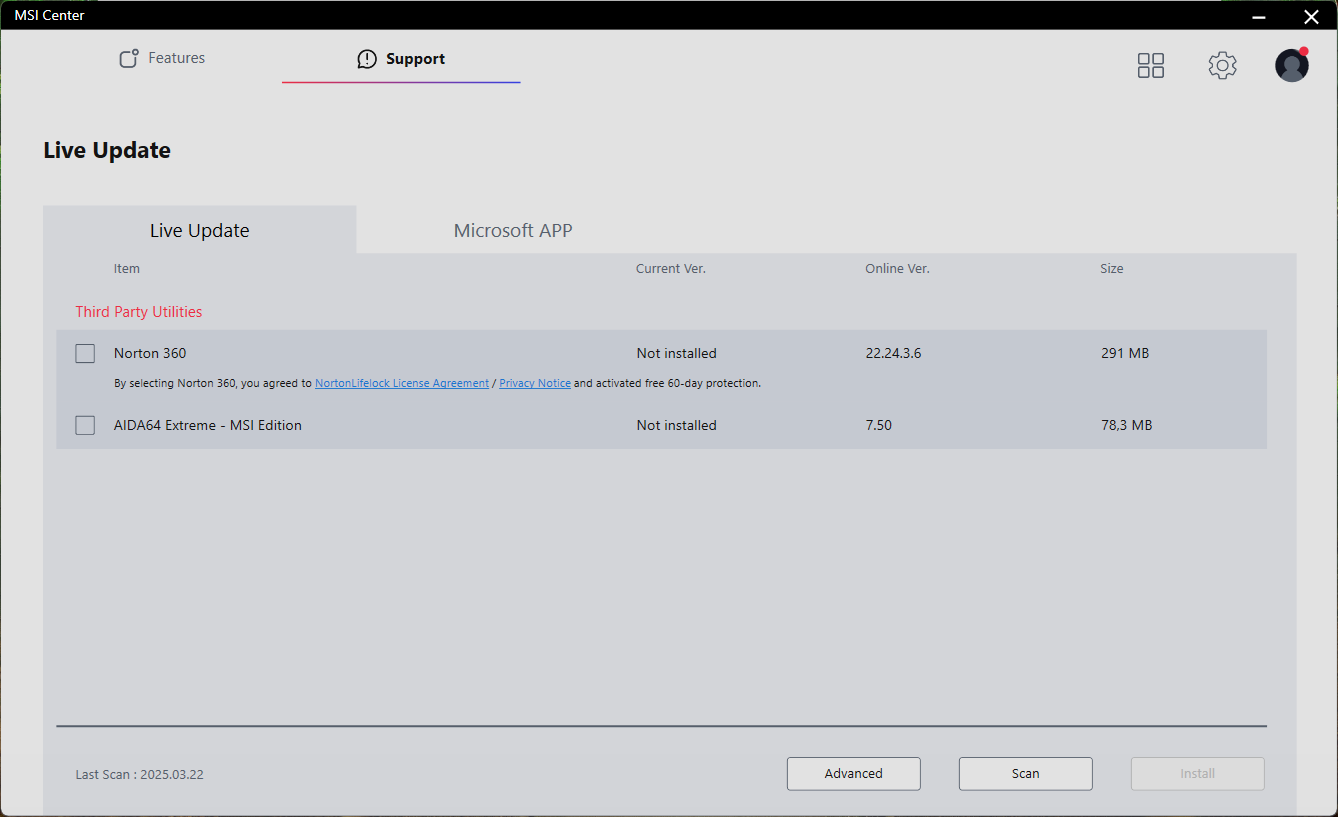Open the settings gear icon
Image resolution: width=1338 pixels, height=817 pixels.
pos(1222,66)
